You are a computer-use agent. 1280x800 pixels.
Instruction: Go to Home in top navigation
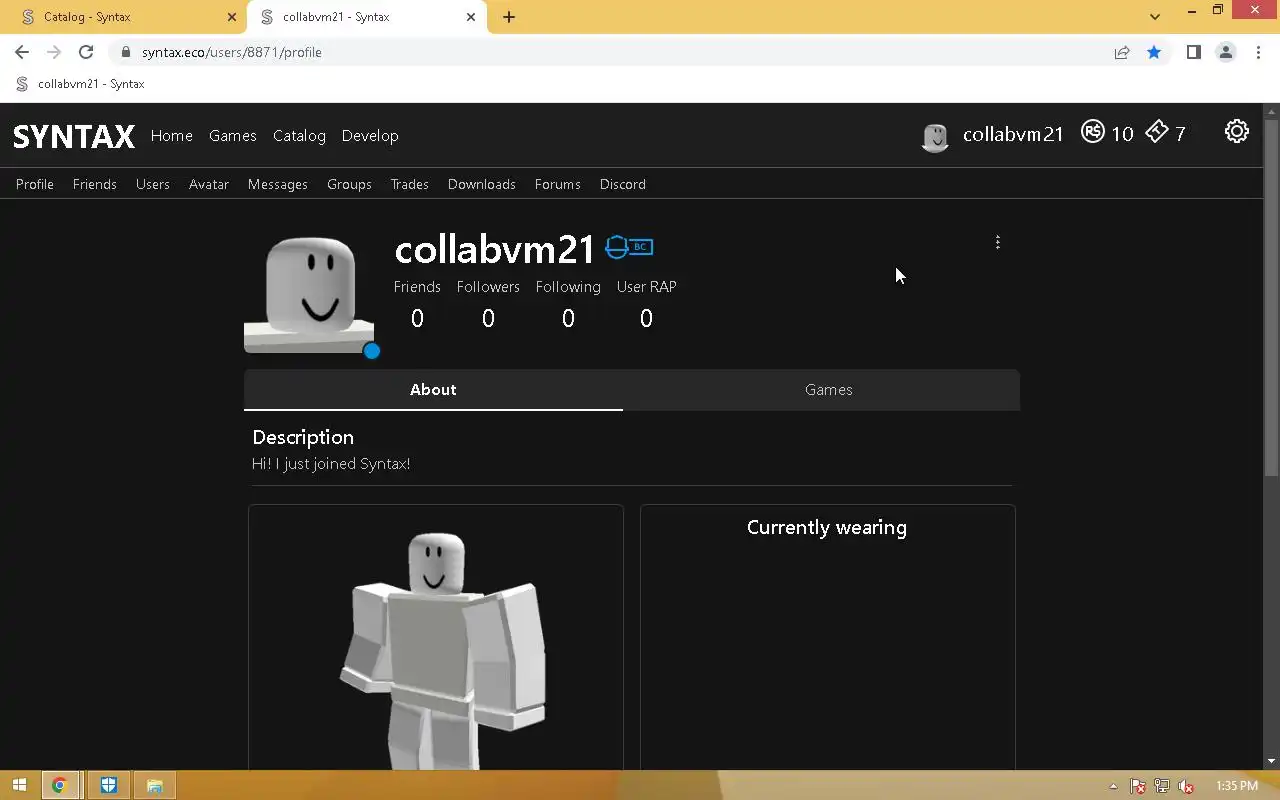[172, 136]
